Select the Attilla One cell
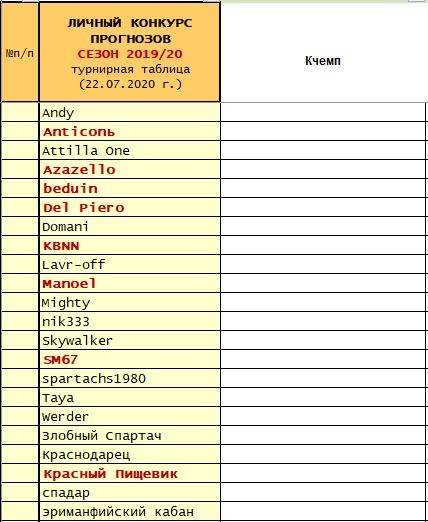 point(130,150)
